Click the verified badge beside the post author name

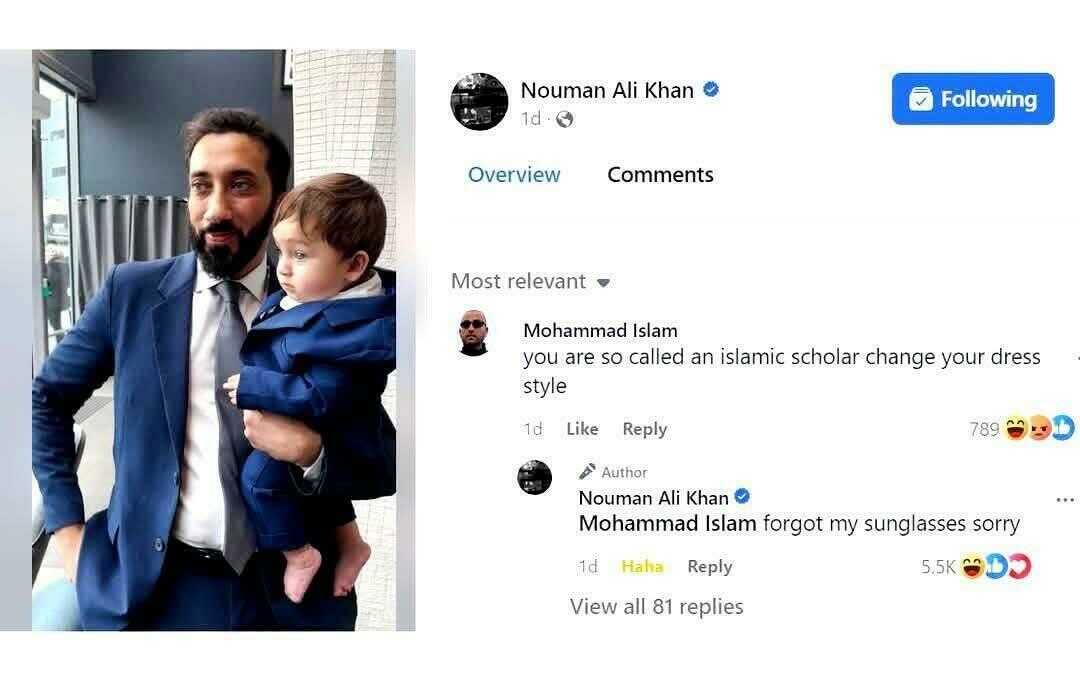tap(711, 90)
